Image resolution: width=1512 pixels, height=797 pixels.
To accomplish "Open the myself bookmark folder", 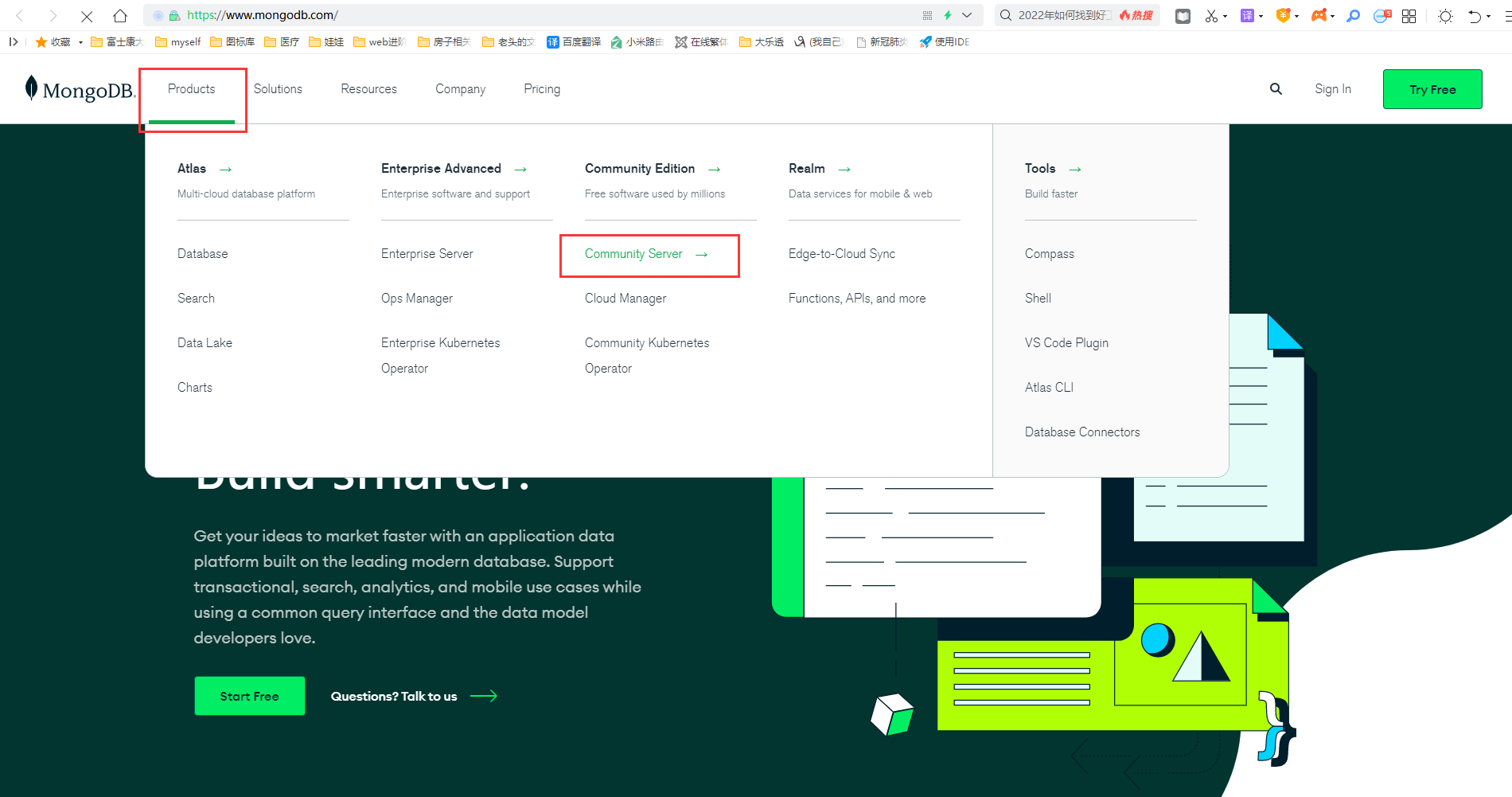I will point(177,42).
